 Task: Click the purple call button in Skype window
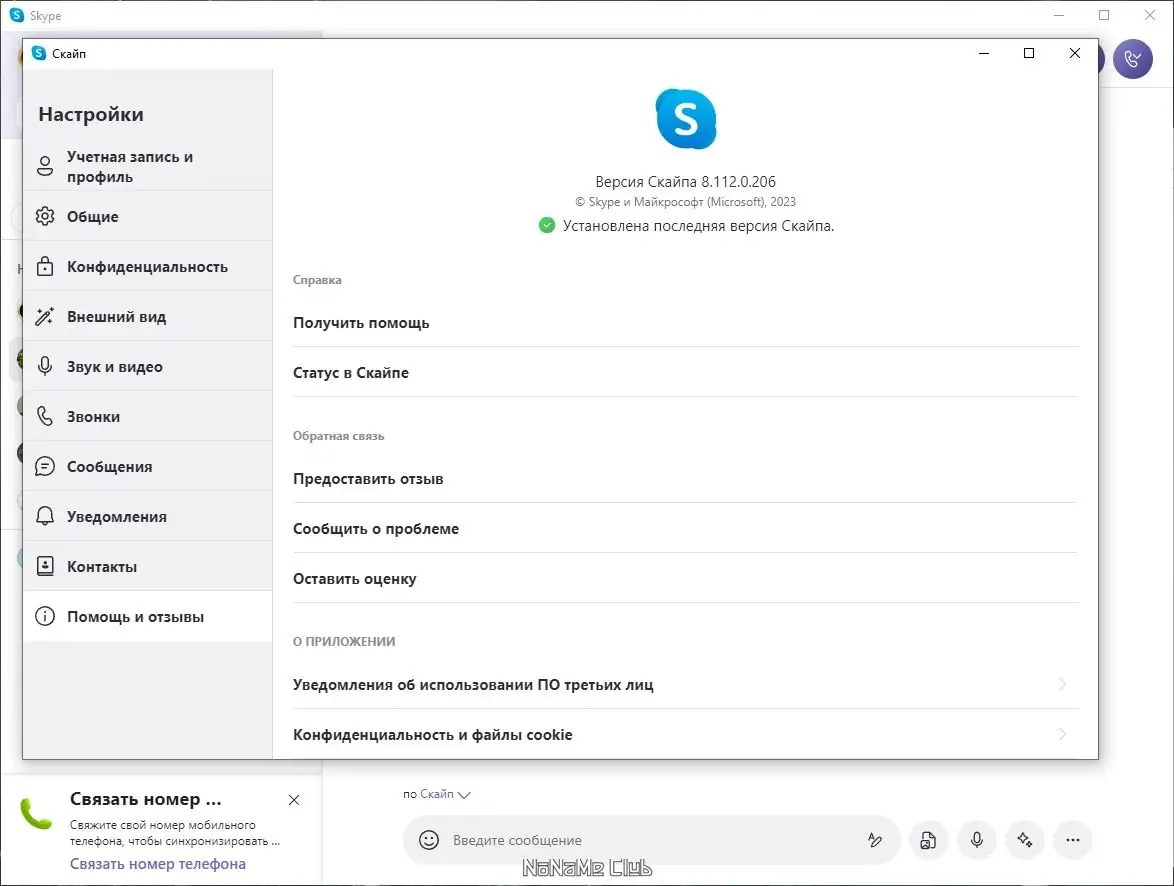click(x=1133, y=59)
